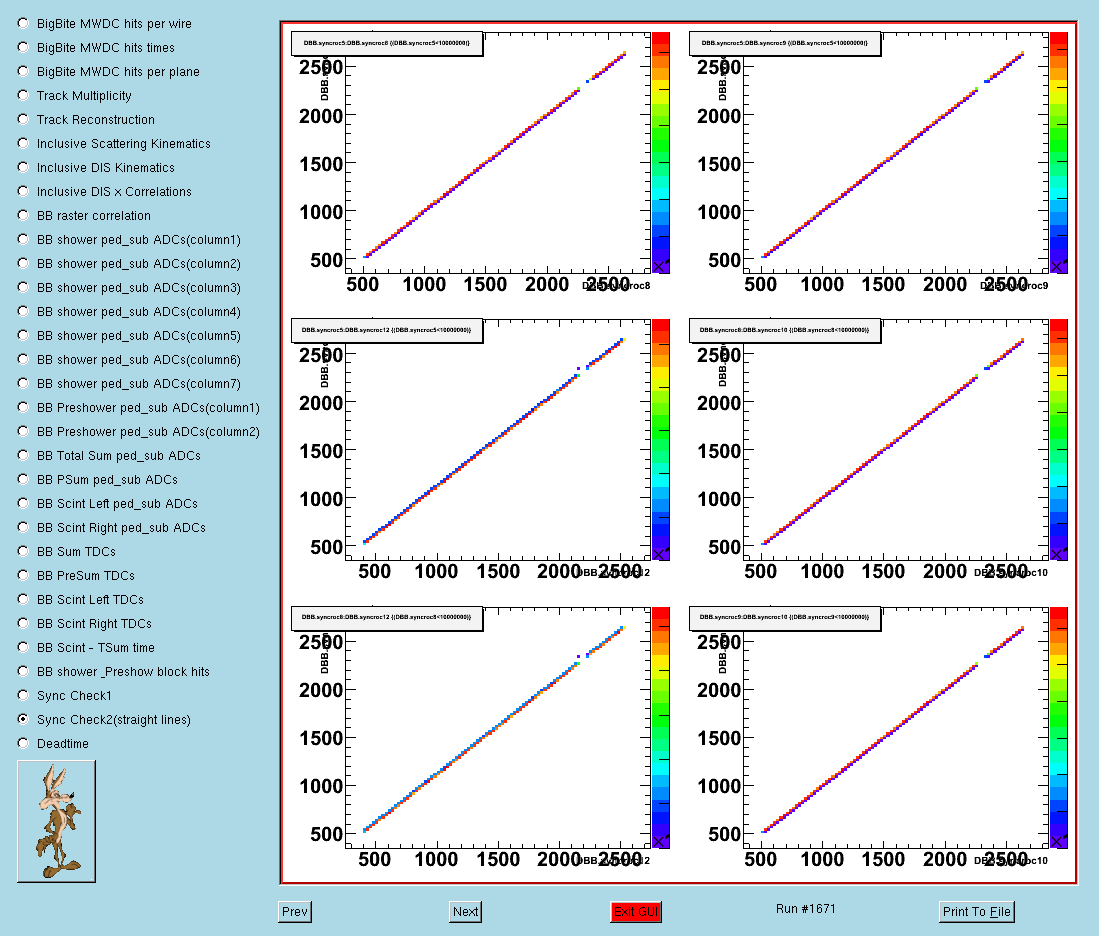Click color palette of syncroc8:syncroc12 plot
Screen dimensions: 1099x936
(x=661, y=728)
